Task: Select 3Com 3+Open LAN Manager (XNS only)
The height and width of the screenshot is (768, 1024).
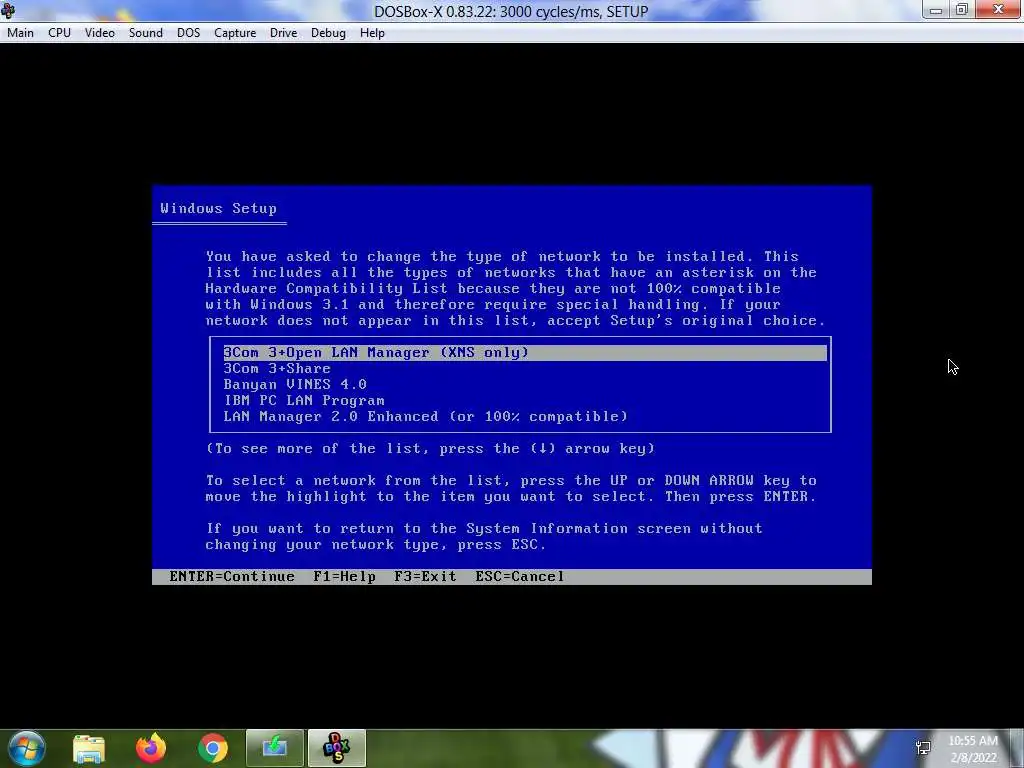Action: 525,353
